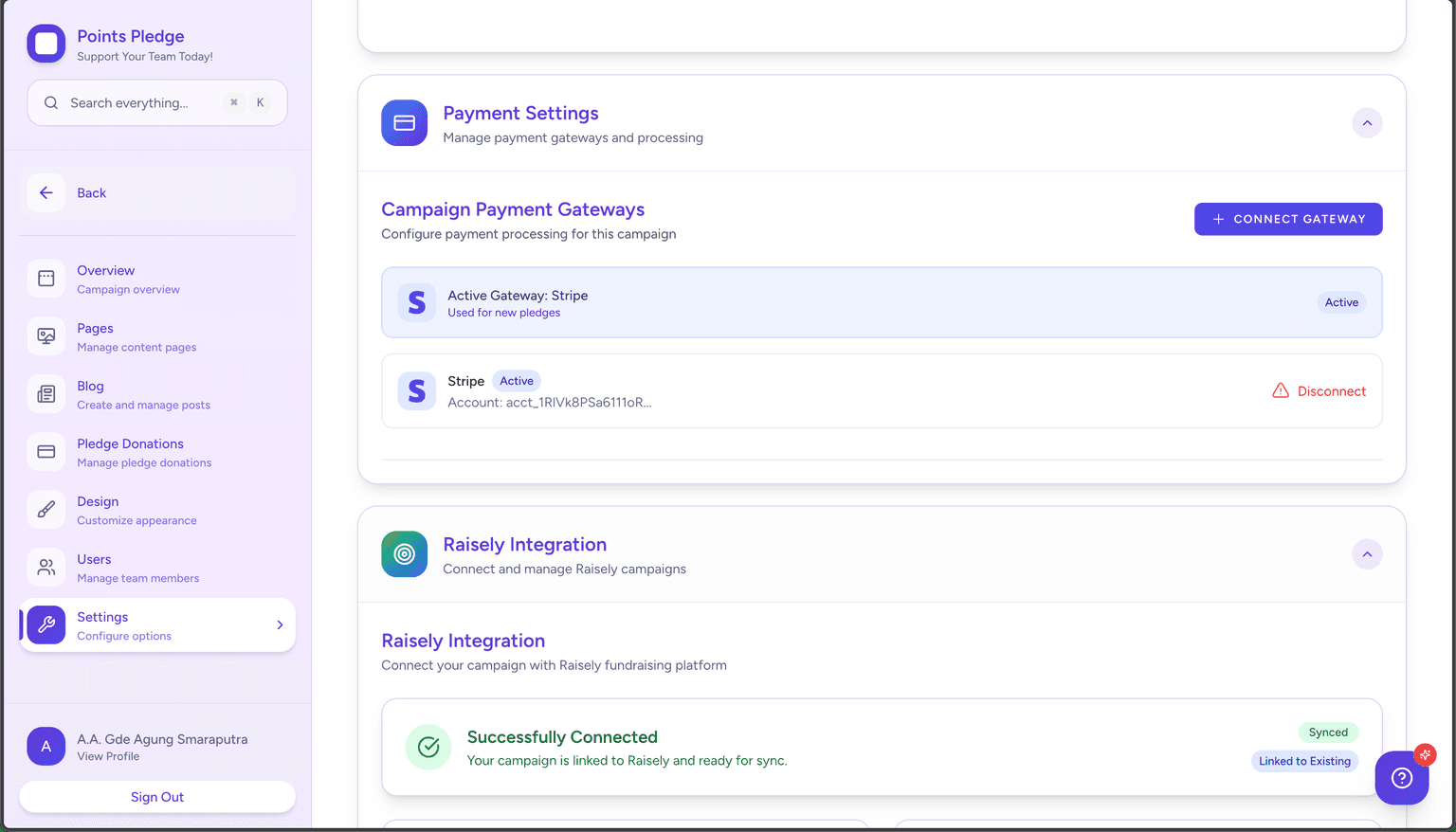Collapse the Raisely Integration section
This screenshot has width=1456, height=832.
click(1366, 554)
